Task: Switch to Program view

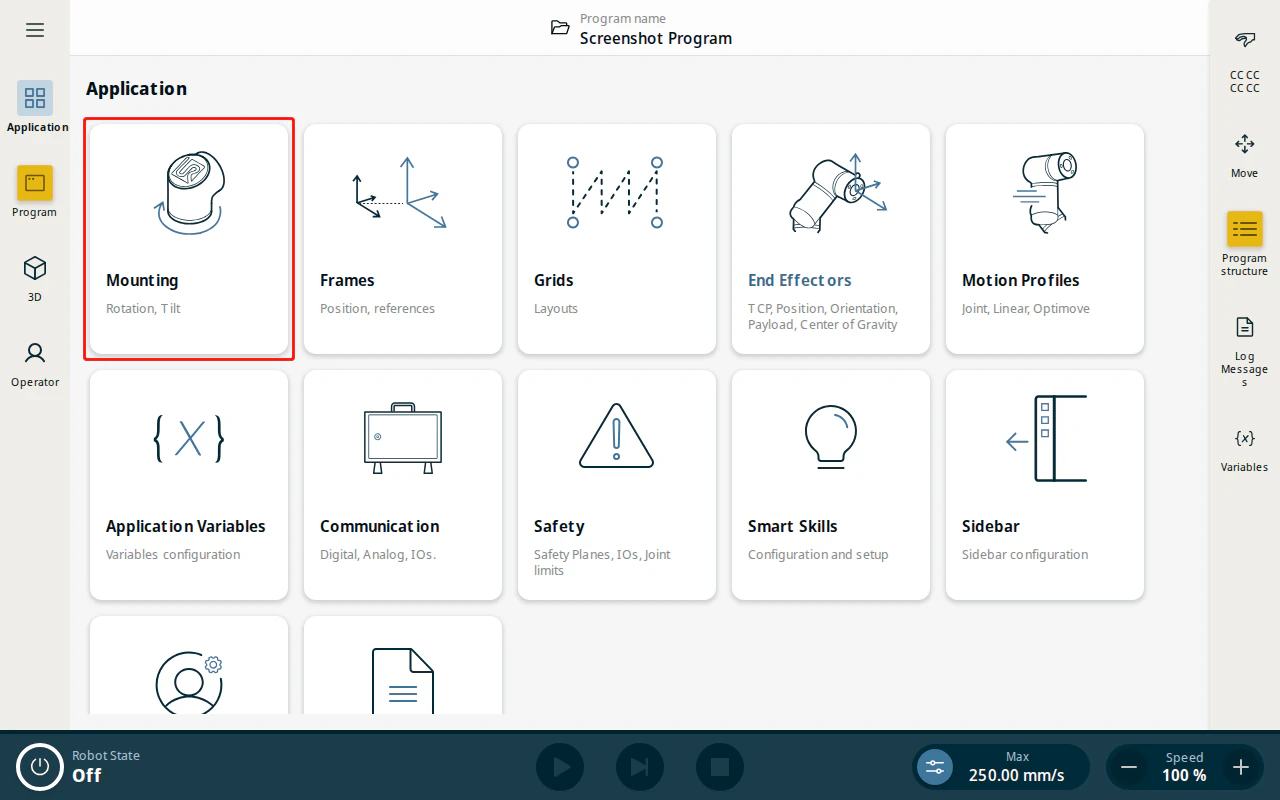Action: 35,192
